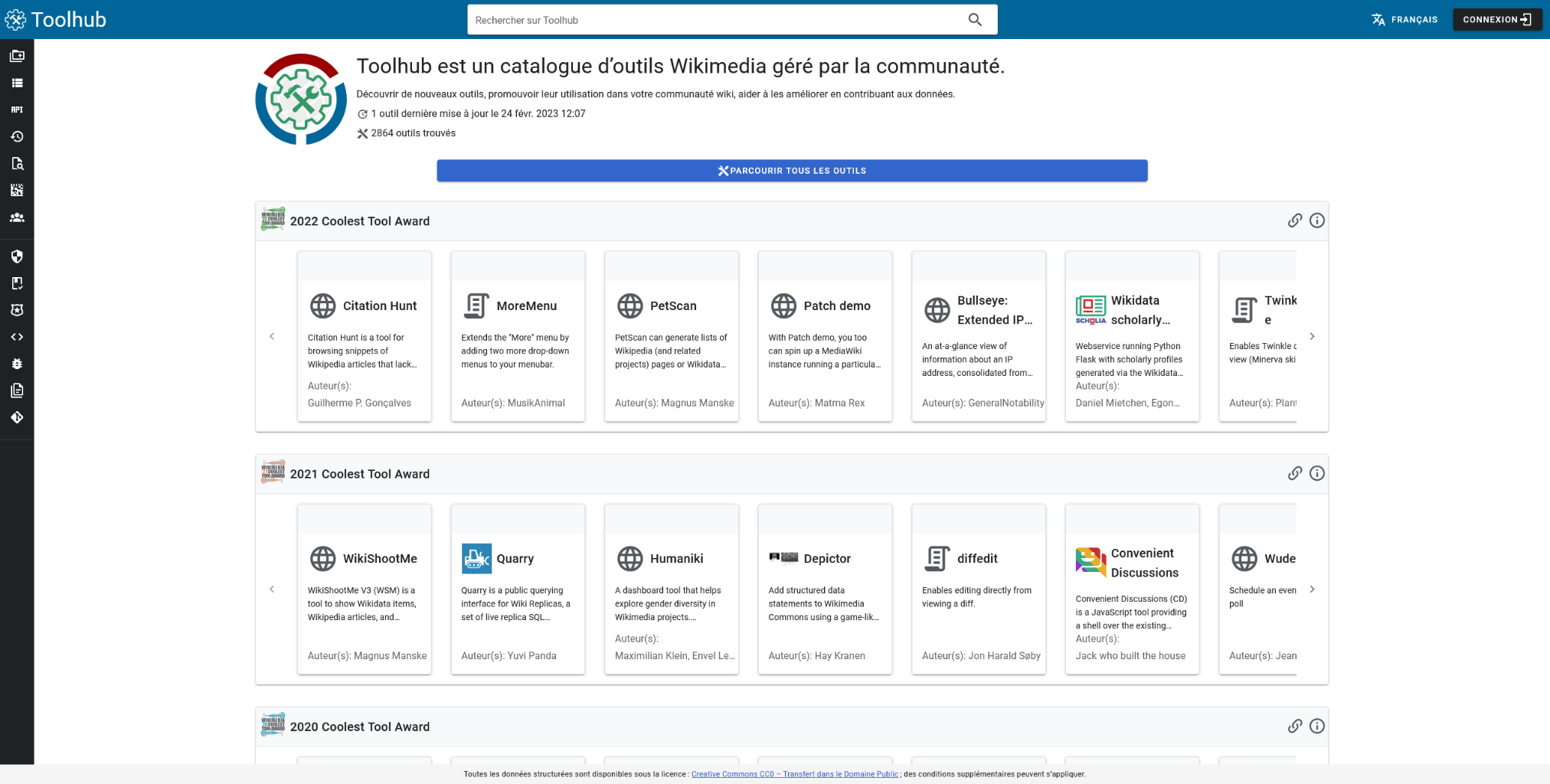
Task: Open the diffedit tool card
Action: (x=979, y=589)
